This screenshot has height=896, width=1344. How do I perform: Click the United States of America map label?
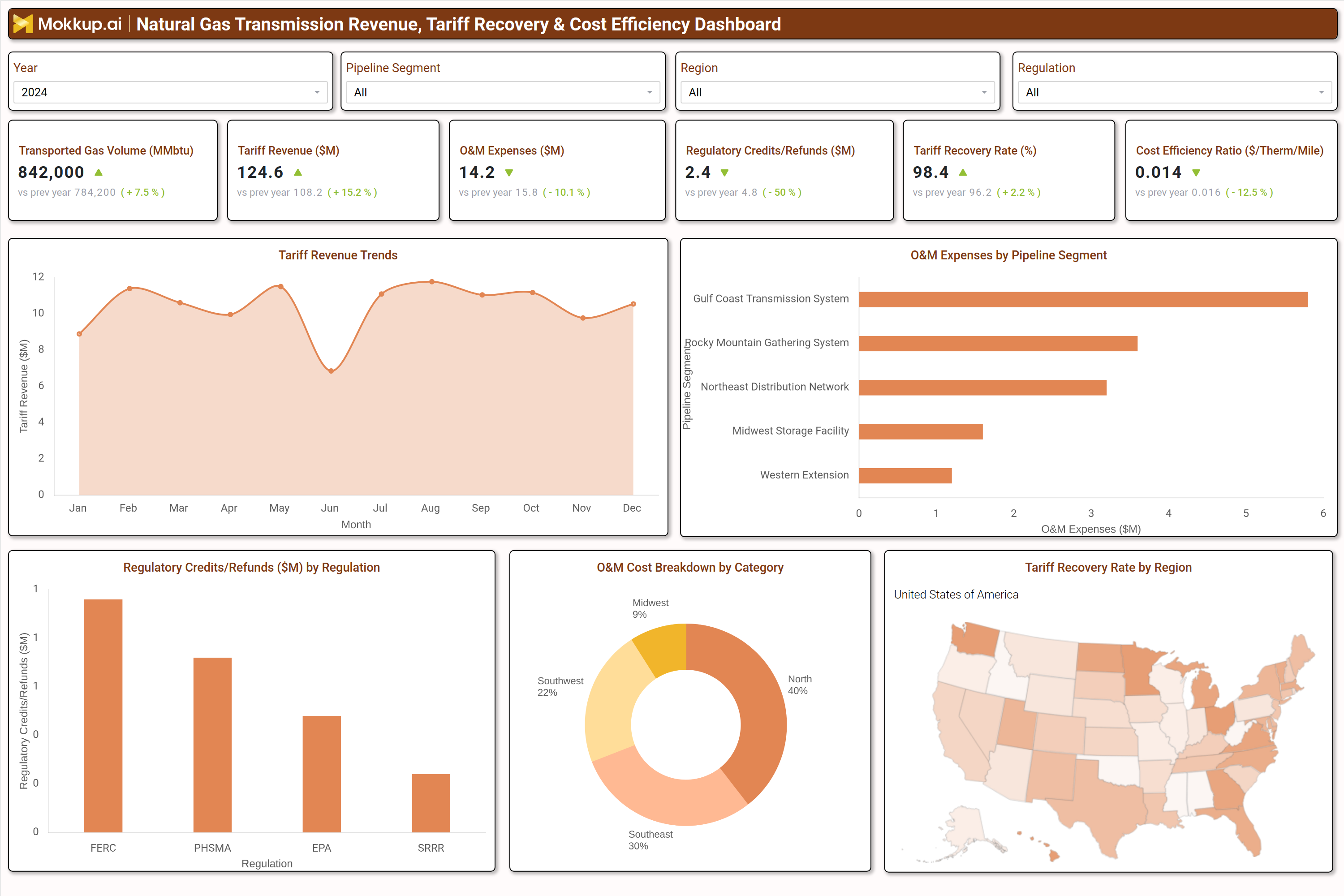click(956, 595)
